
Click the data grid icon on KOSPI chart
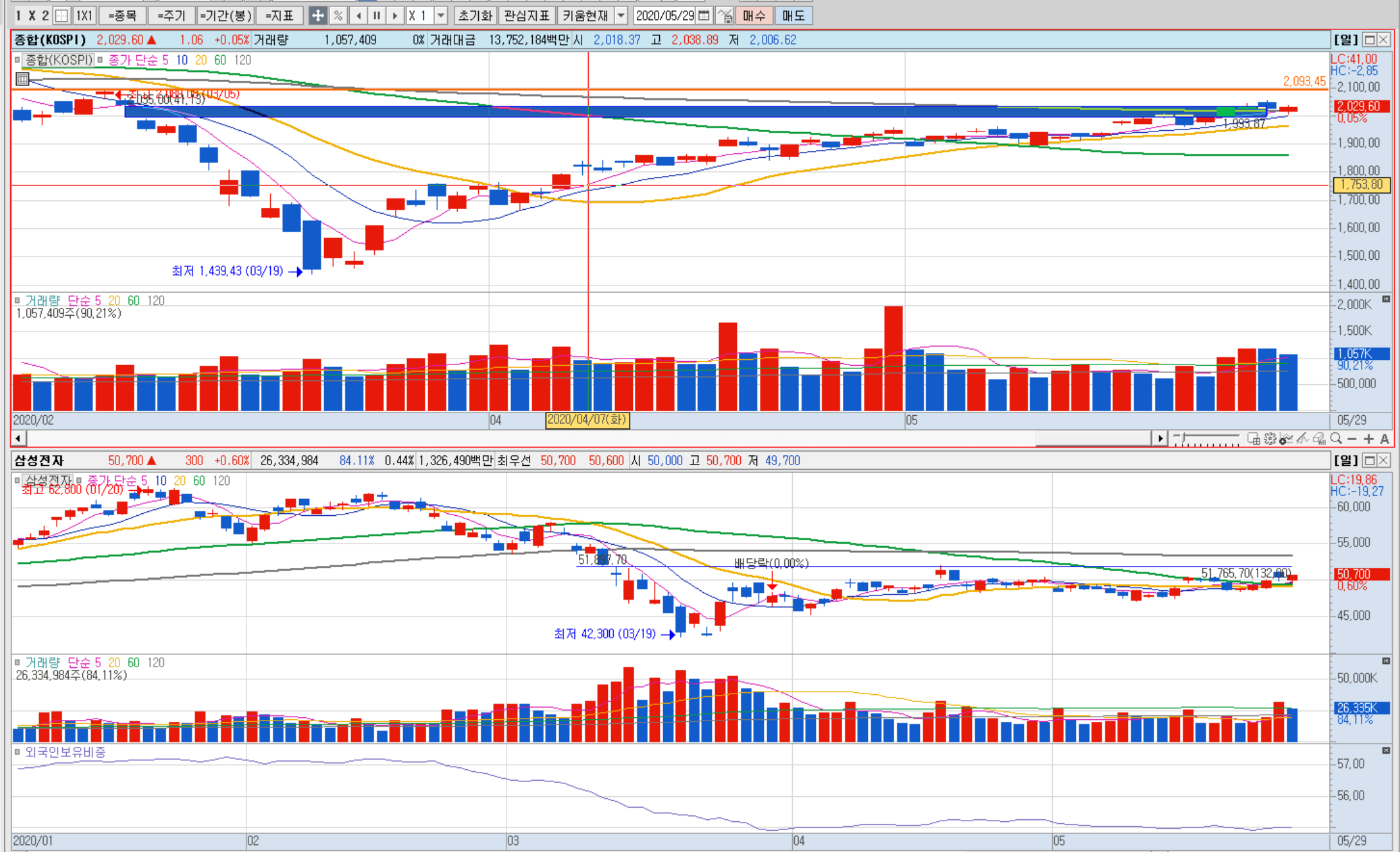(x=22, y=79)
